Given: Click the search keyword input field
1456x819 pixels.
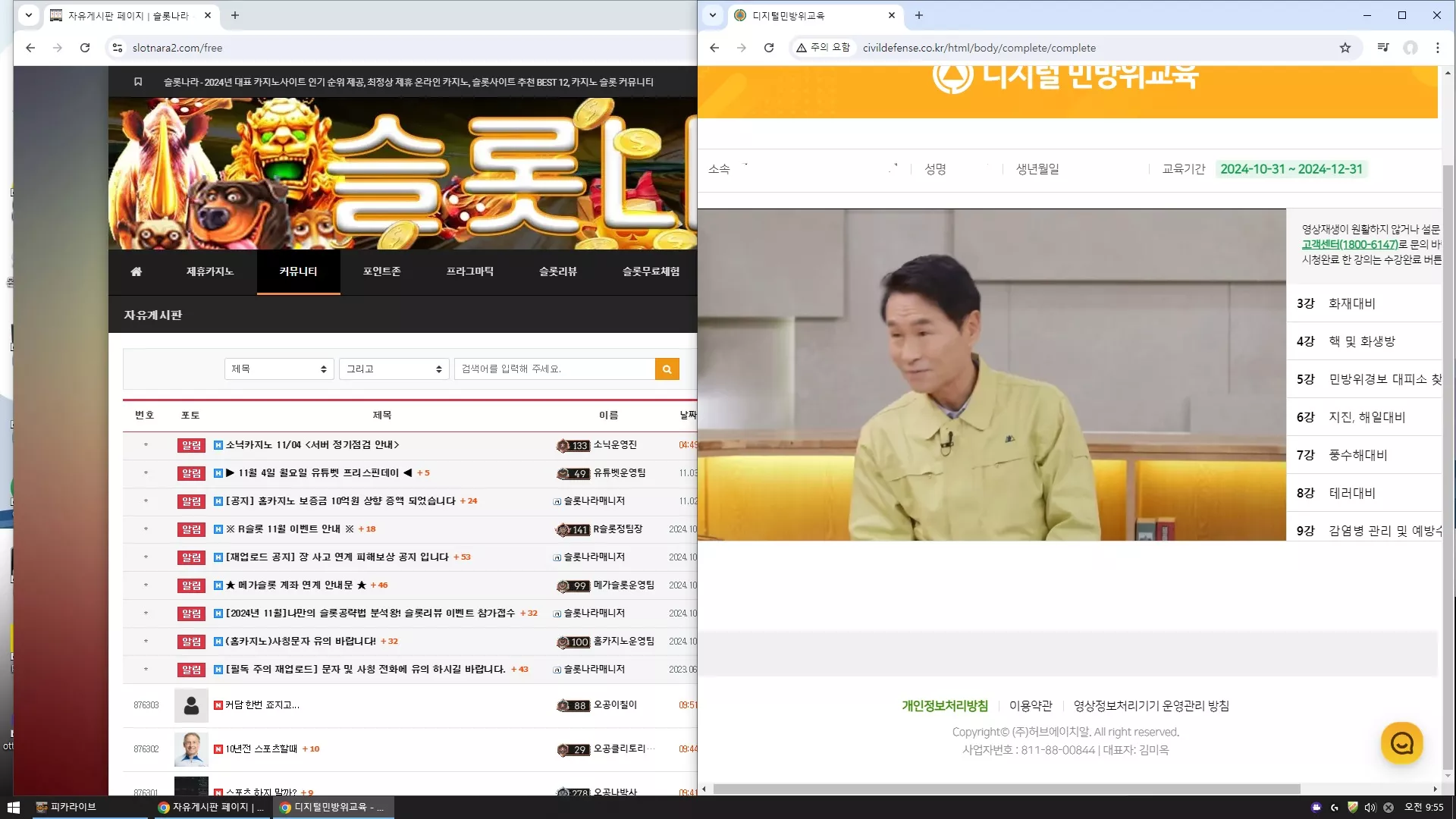Looking at the screenshot, I should 554,369.
